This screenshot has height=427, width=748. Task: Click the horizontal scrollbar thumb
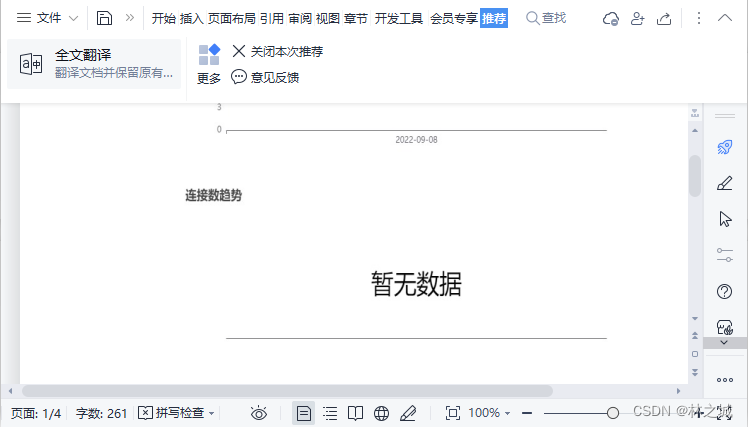287,391
